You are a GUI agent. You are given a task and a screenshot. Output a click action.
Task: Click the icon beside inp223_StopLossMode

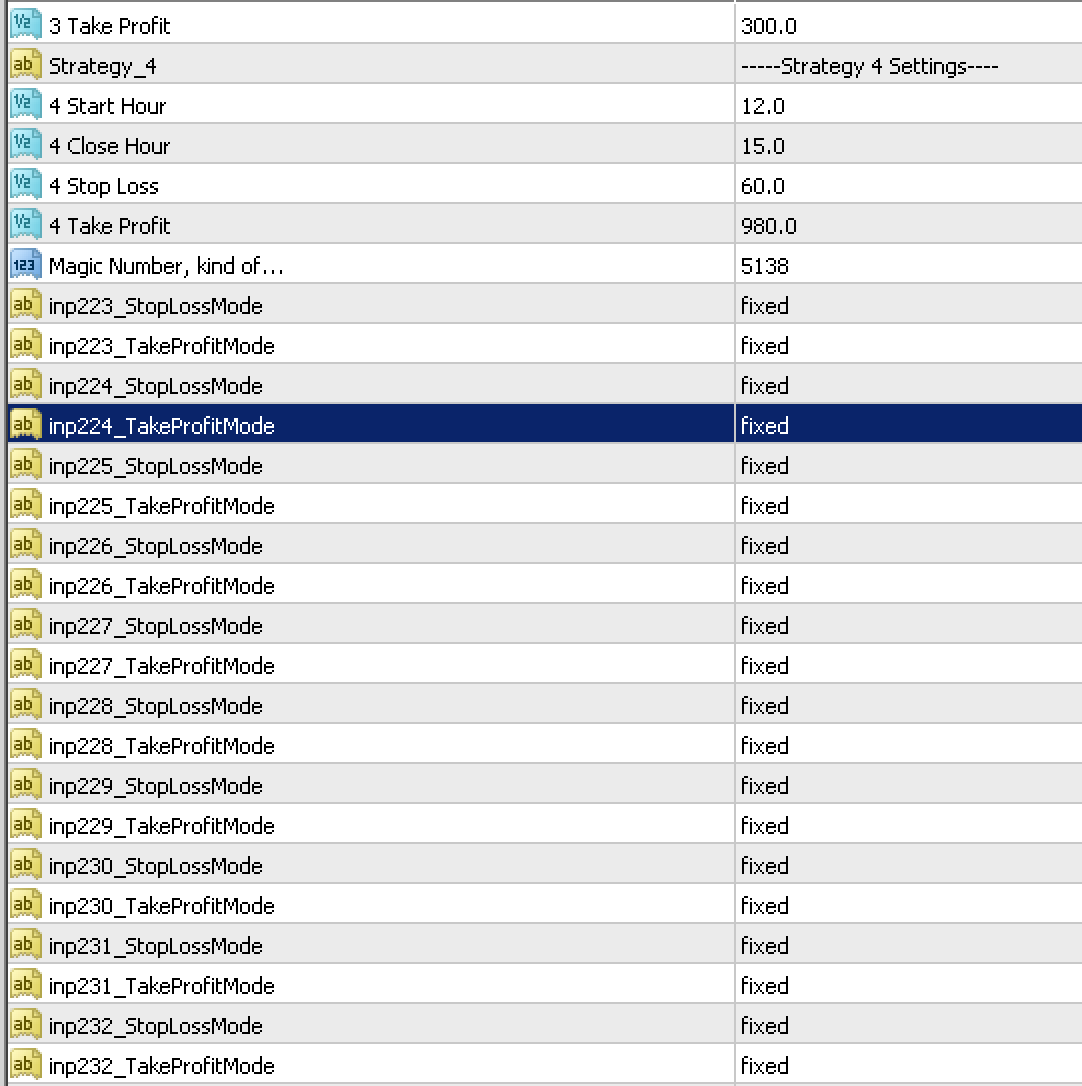[26, 305]
